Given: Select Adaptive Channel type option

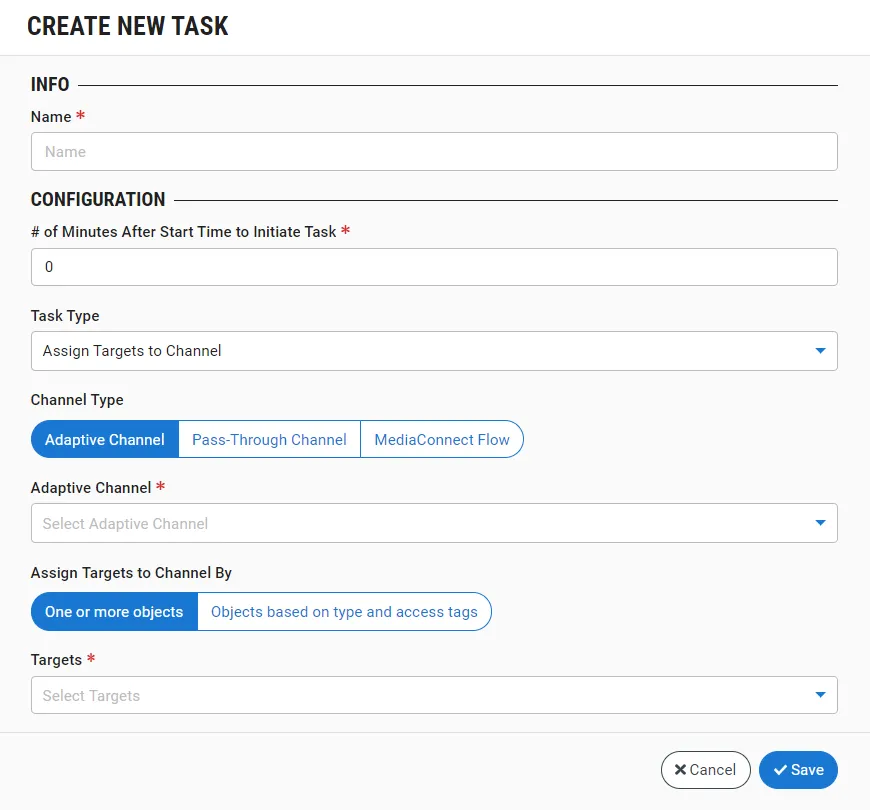Looking at the screenshot, I should pyautogui.click(x=105, y=439).
